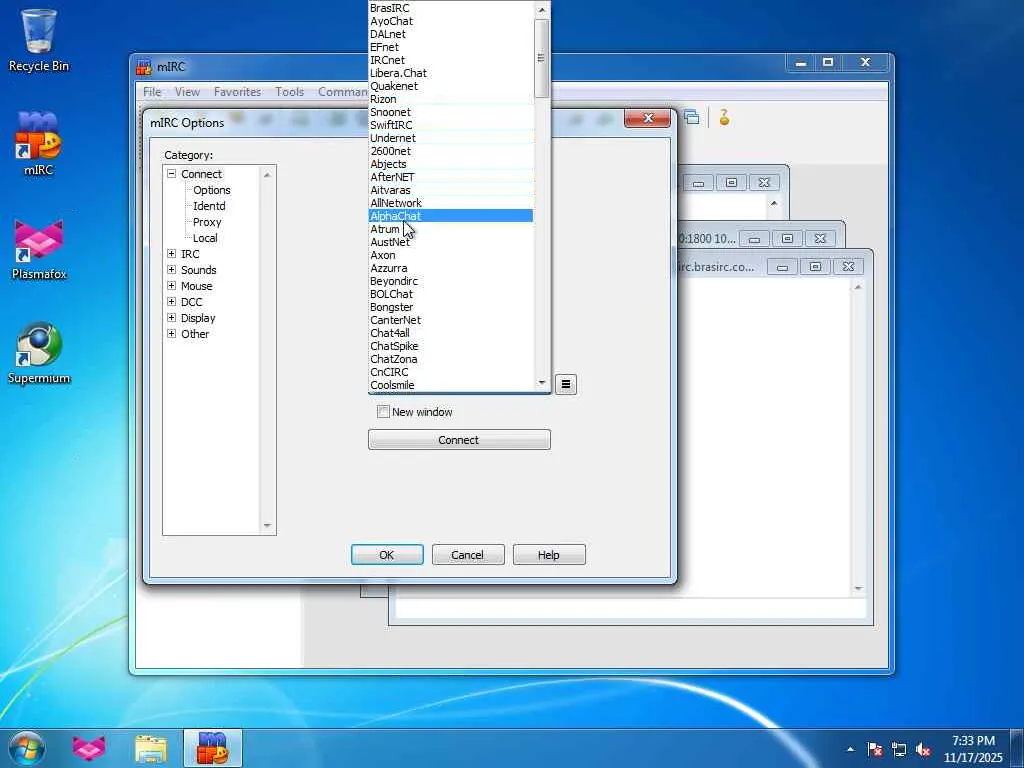
Task: Expand the DCC category
Action: tap(172, 302)
